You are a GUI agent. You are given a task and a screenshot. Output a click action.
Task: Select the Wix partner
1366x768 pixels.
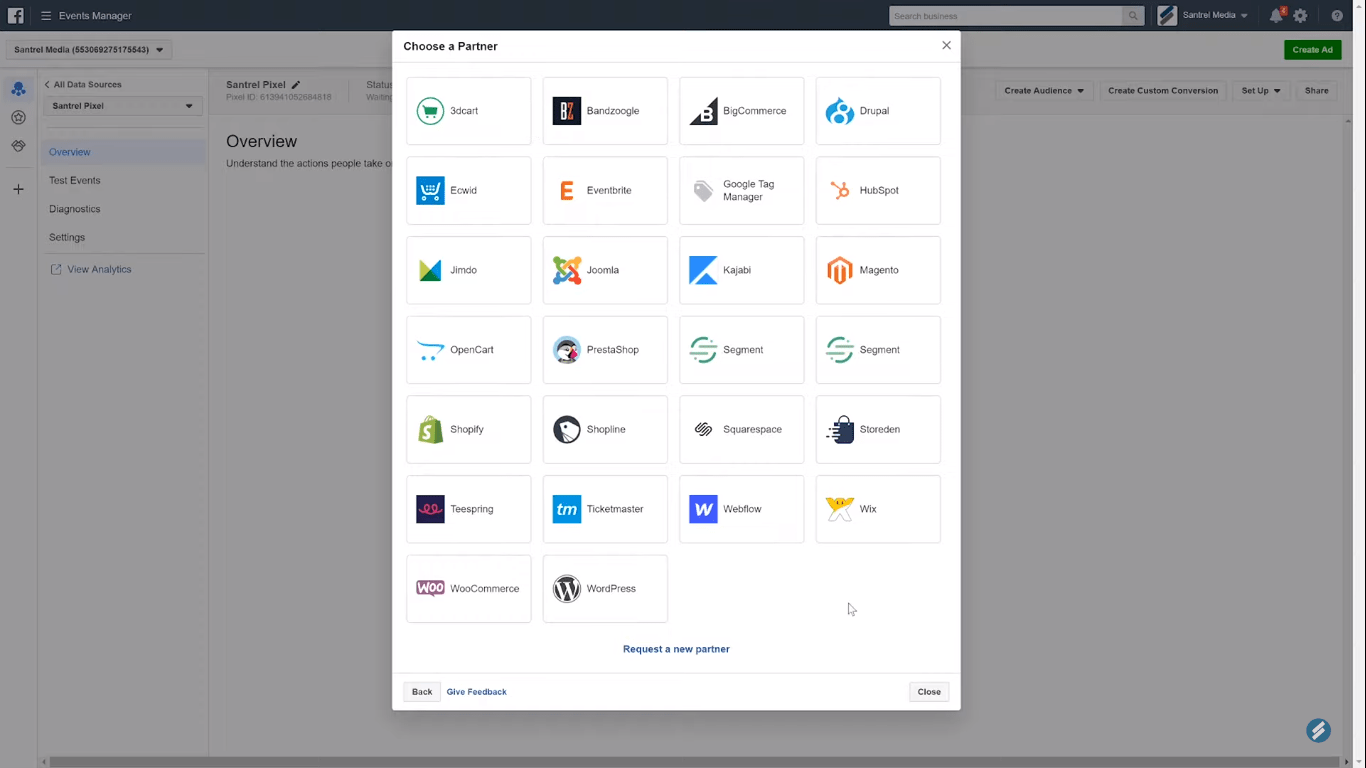[x=878, y=509]
